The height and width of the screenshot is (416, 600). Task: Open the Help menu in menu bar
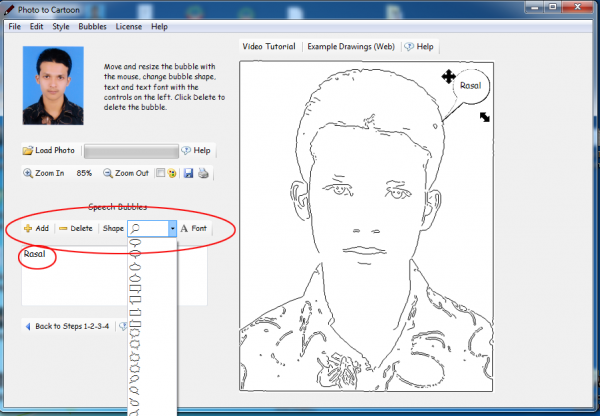pos(159,26)
